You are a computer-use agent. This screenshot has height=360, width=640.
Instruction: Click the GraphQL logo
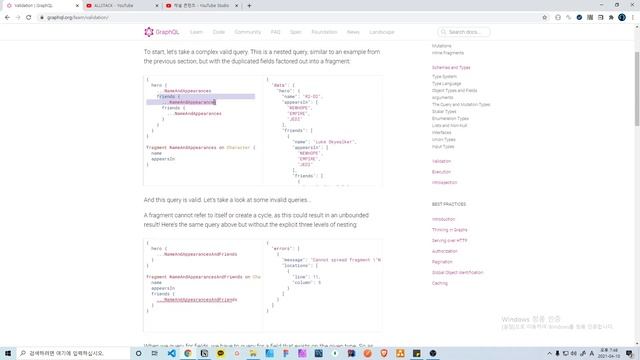(x=162, y=32)
